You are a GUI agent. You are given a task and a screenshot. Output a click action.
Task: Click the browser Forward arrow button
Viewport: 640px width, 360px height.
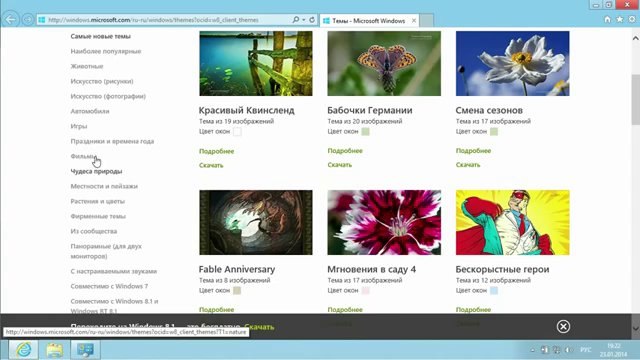(x=27, y=20)
